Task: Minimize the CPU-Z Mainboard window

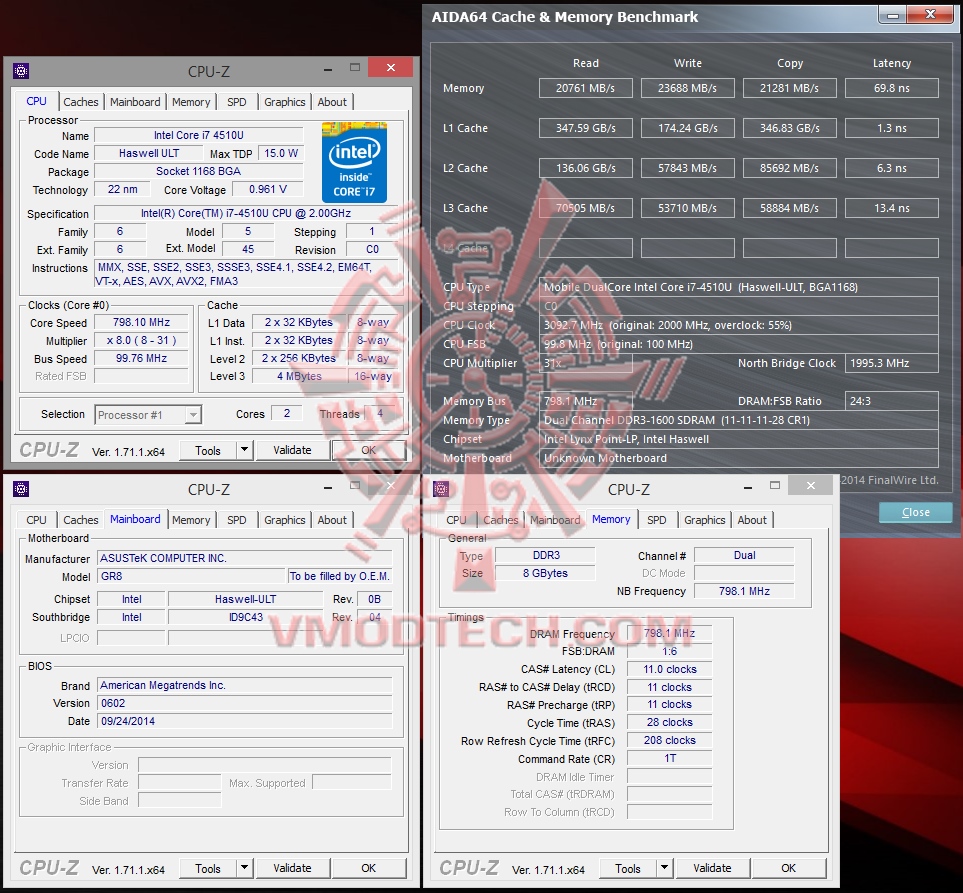Action: [x=328, y=487]
